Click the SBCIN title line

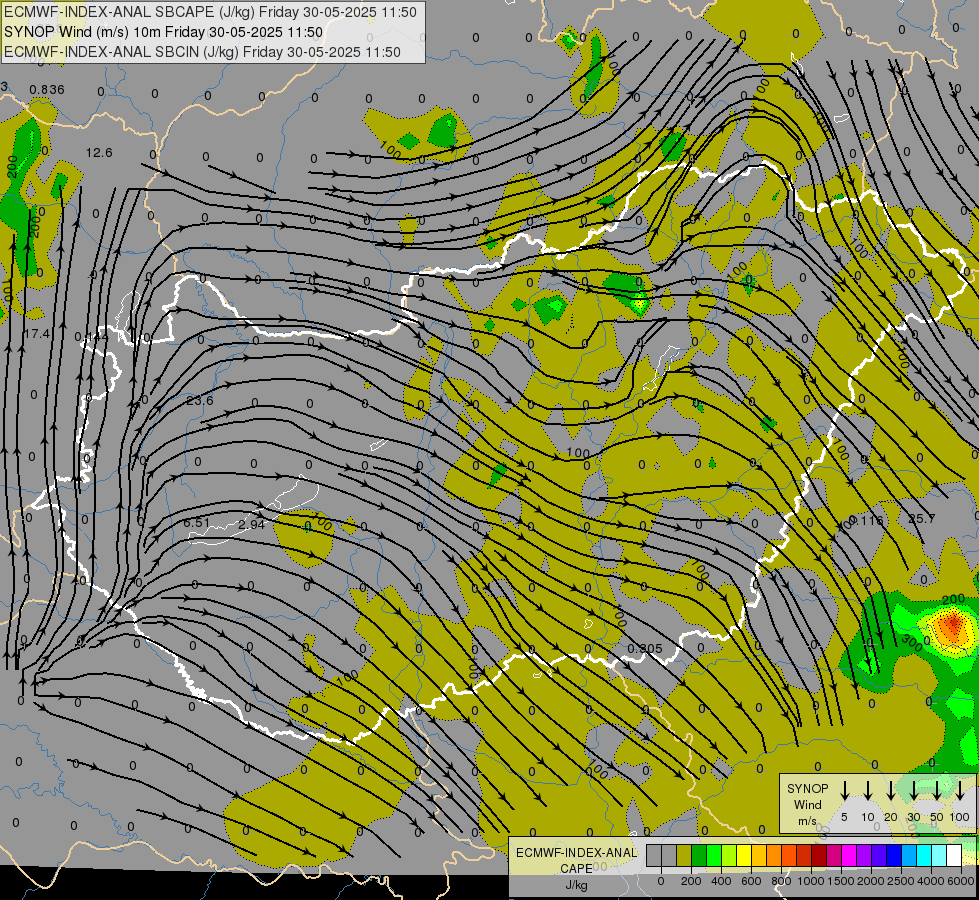pyautogui.click(x=202, y=52)
